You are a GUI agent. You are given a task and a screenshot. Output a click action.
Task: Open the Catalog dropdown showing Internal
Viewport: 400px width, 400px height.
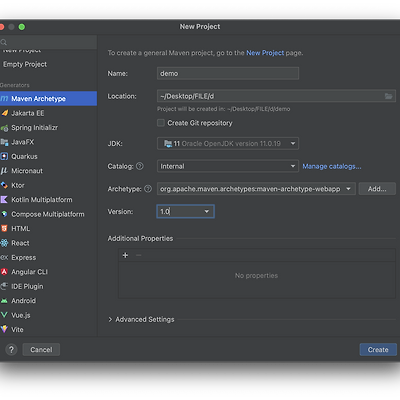(x=228, y=166)
